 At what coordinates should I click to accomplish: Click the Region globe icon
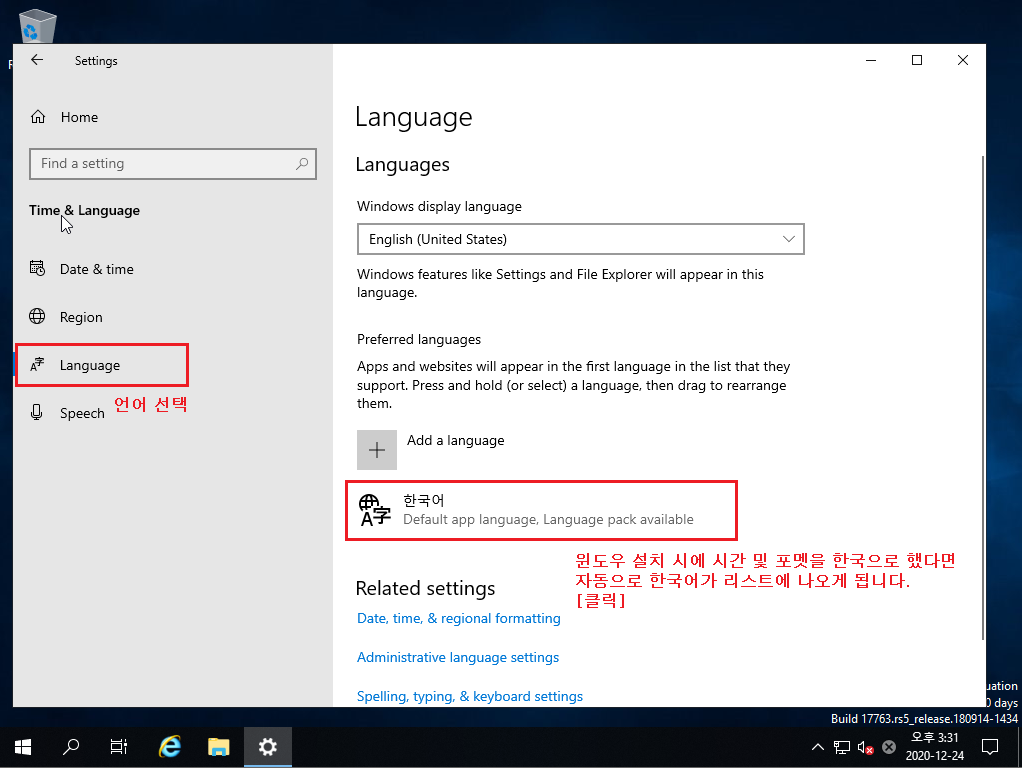[x=37, y=316]
